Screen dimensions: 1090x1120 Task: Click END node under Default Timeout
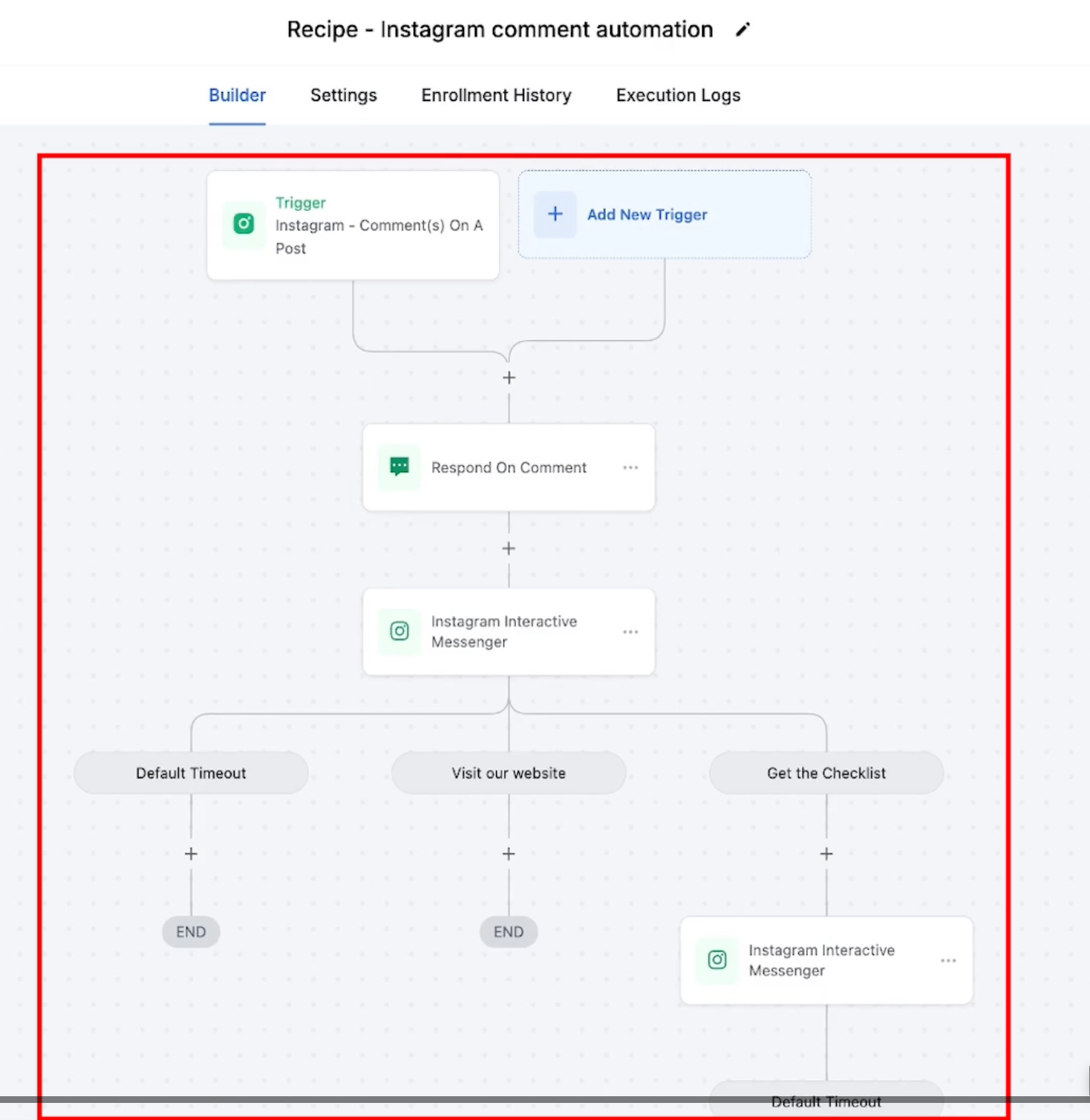pyautogui.click(x=191, y=932)
